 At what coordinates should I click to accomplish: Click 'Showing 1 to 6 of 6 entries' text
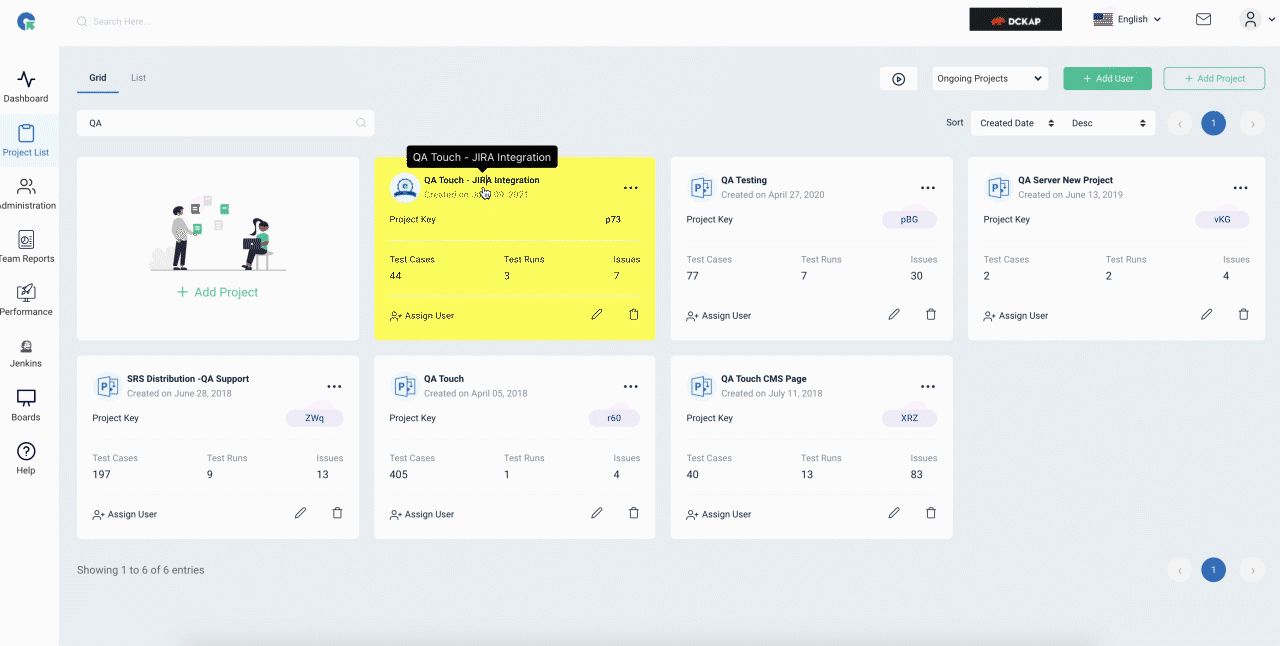[x=141, y=570]
